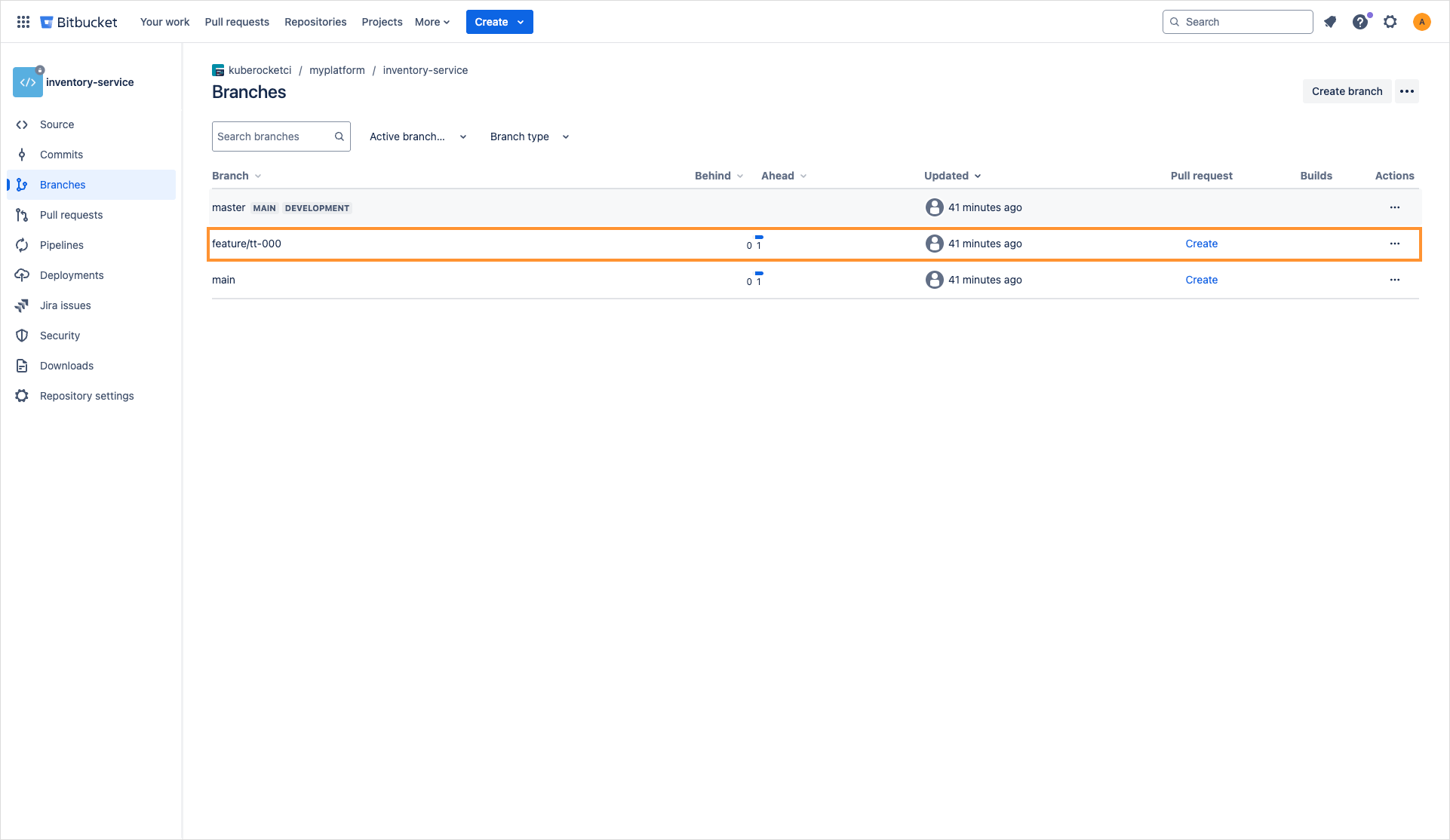
Task: Expand the Branch type dropdown
Action: click(529, 137)
